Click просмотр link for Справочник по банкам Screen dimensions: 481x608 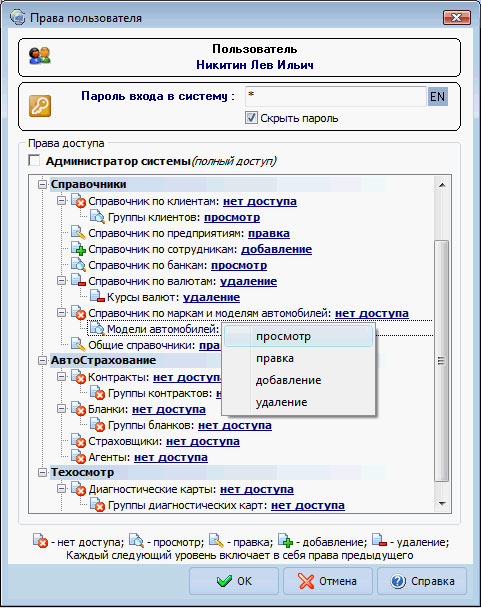(239, 266)
